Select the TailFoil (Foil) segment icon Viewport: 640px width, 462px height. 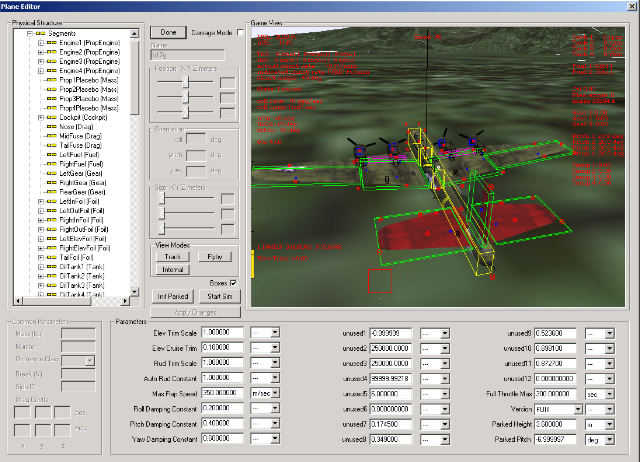coord(50,259)
